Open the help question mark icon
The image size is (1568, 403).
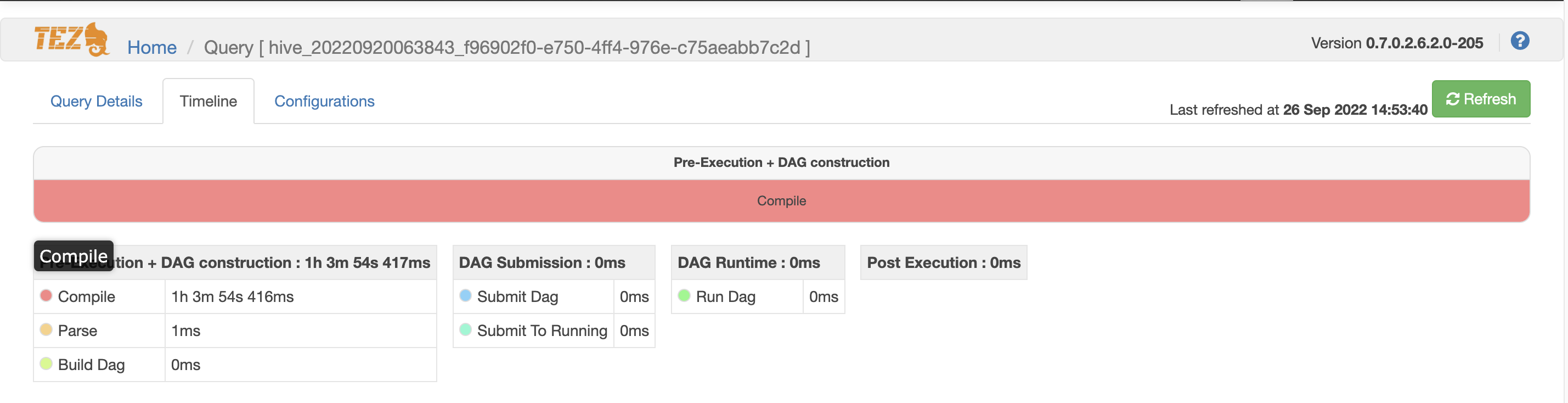[x=1520, y=40]
